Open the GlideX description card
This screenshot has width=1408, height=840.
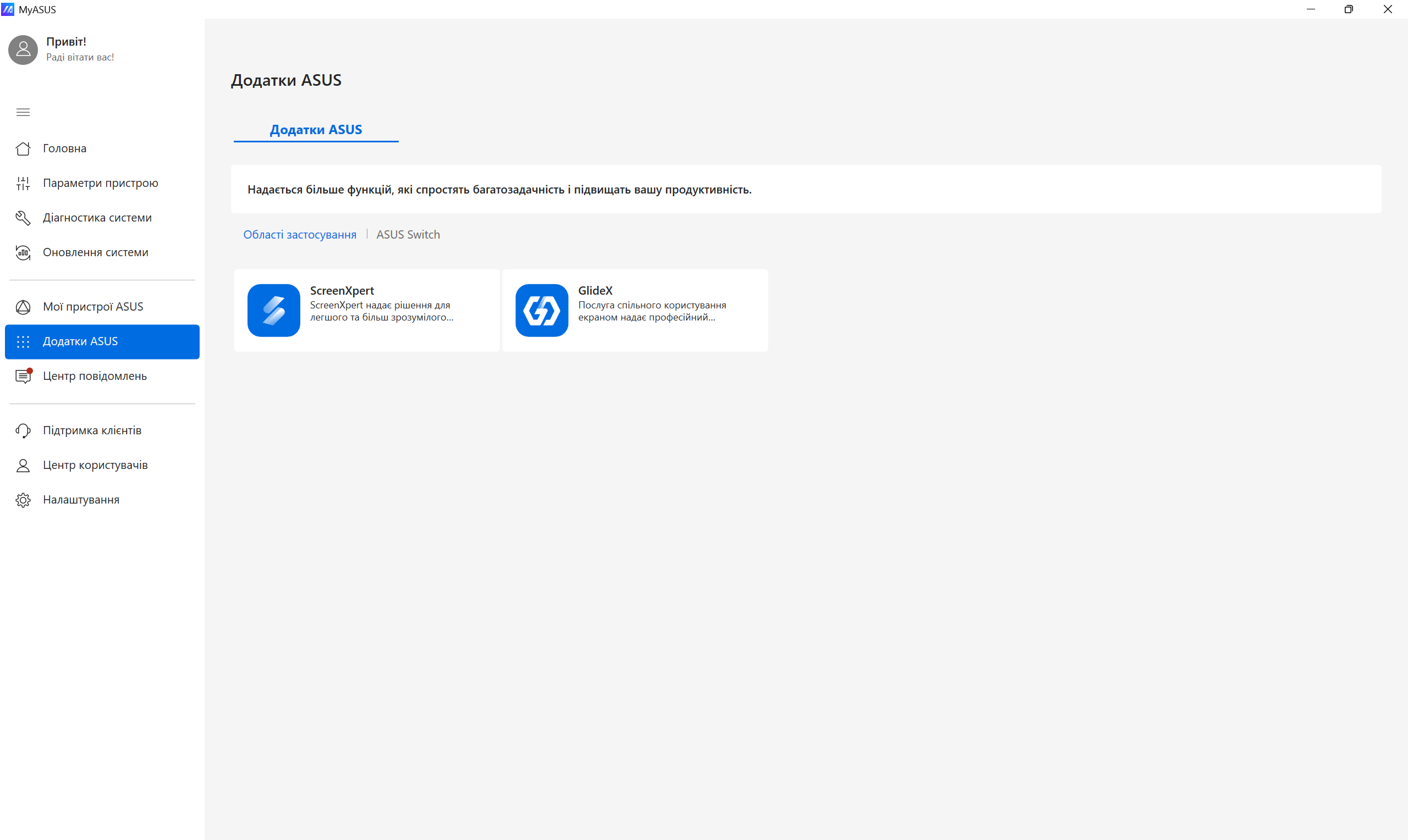pos(651,311)
